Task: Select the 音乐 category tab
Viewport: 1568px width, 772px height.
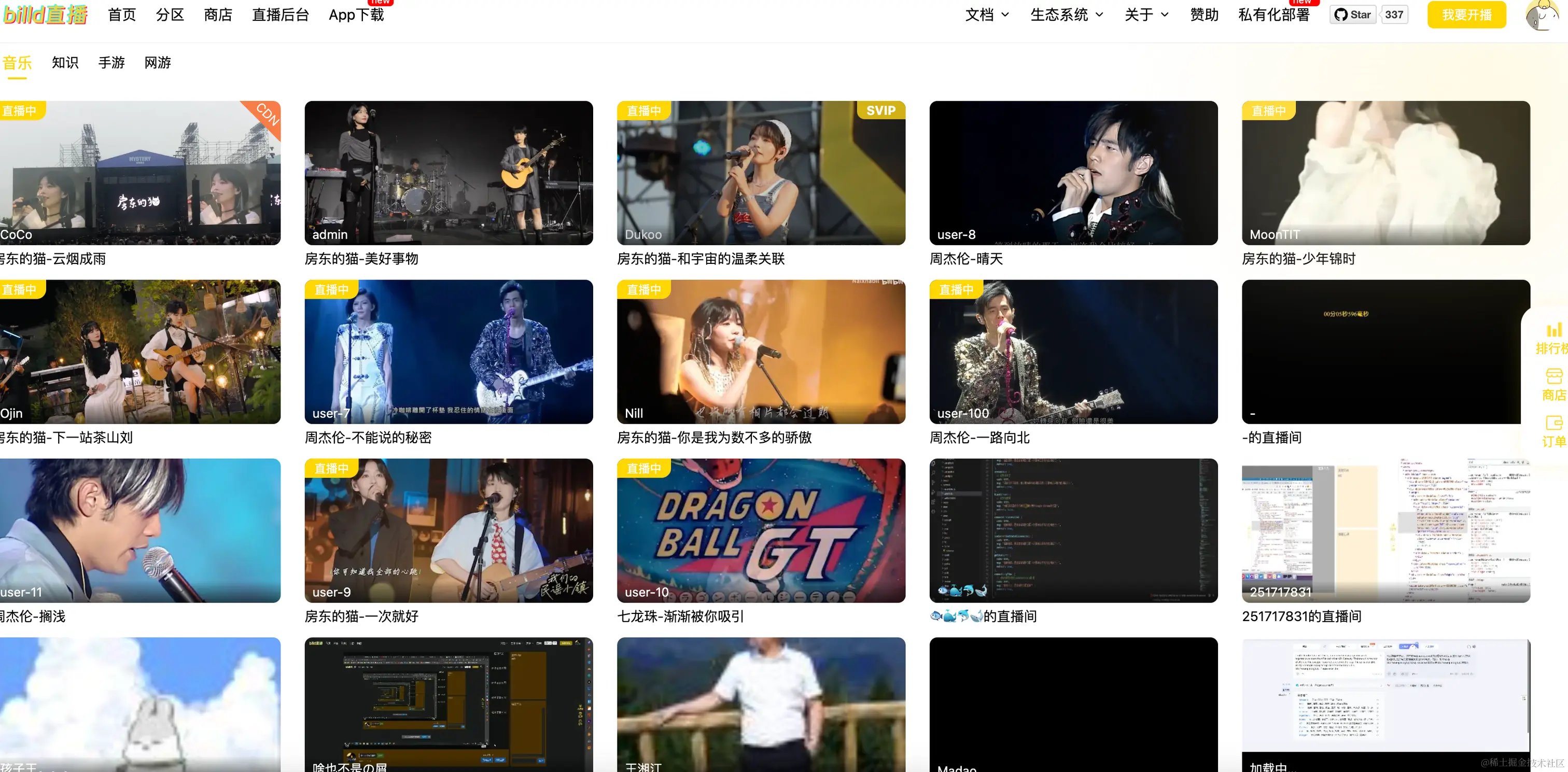Action: (17, 63)
